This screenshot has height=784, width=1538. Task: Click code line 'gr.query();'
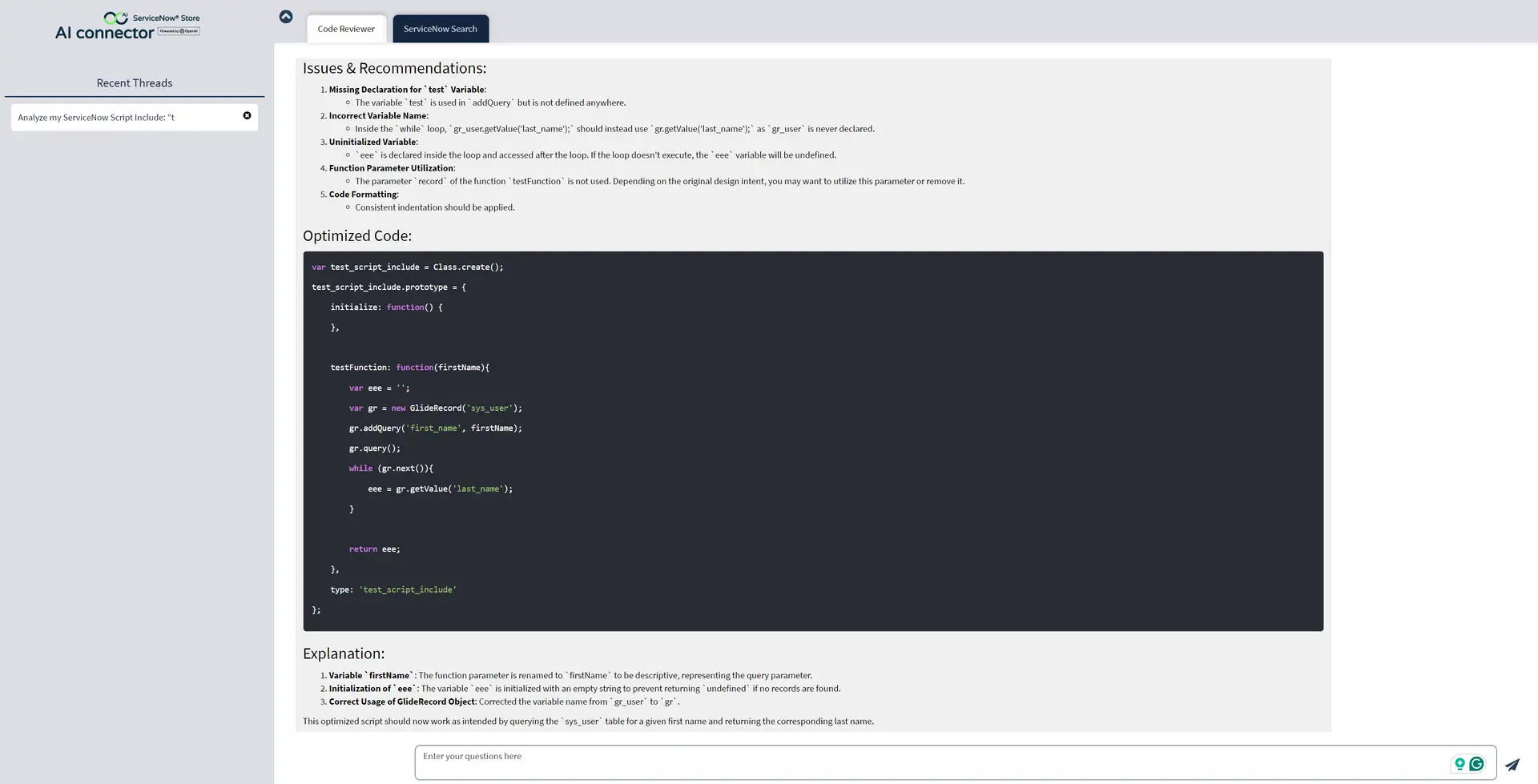point(374,448)
